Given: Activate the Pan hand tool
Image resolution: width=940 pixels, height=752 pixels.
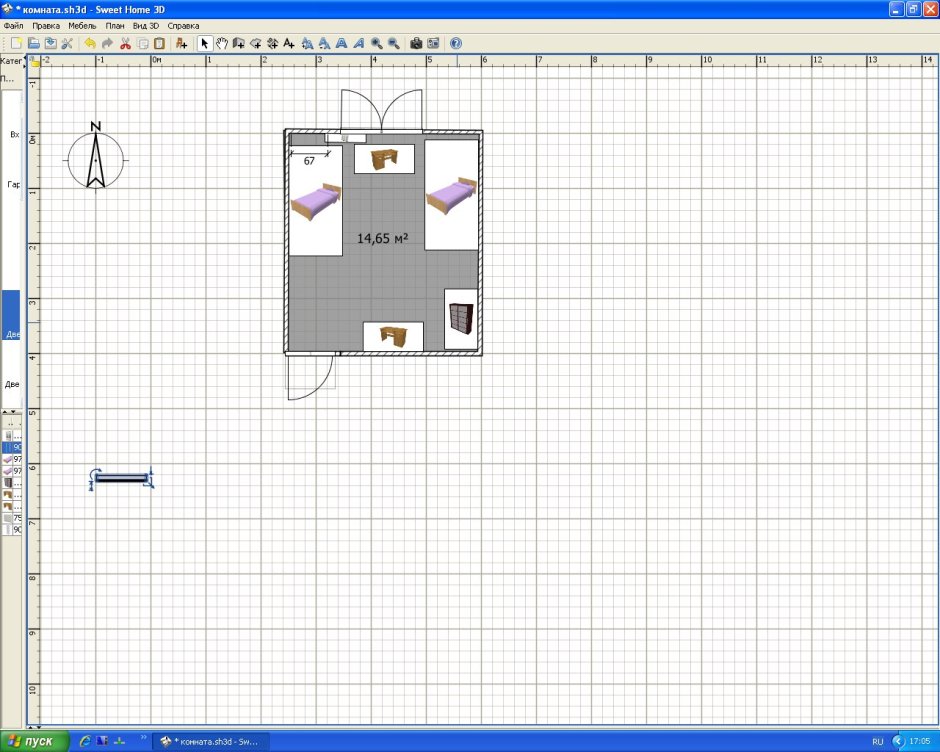Looking at the screenshot, I should pyautogui.click(x=222, y=43).
